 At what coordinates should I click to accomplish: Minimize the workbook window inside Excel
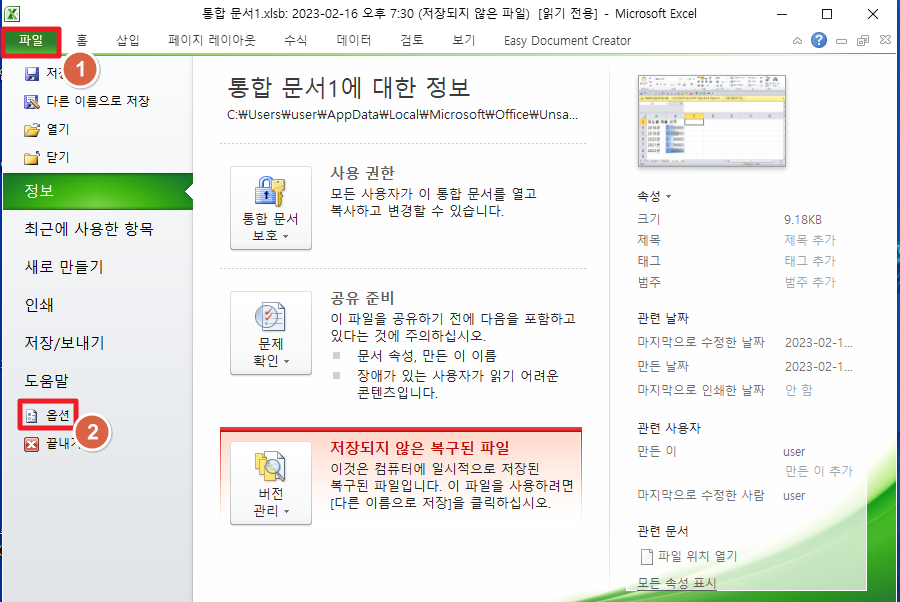[x=841, y=41]
